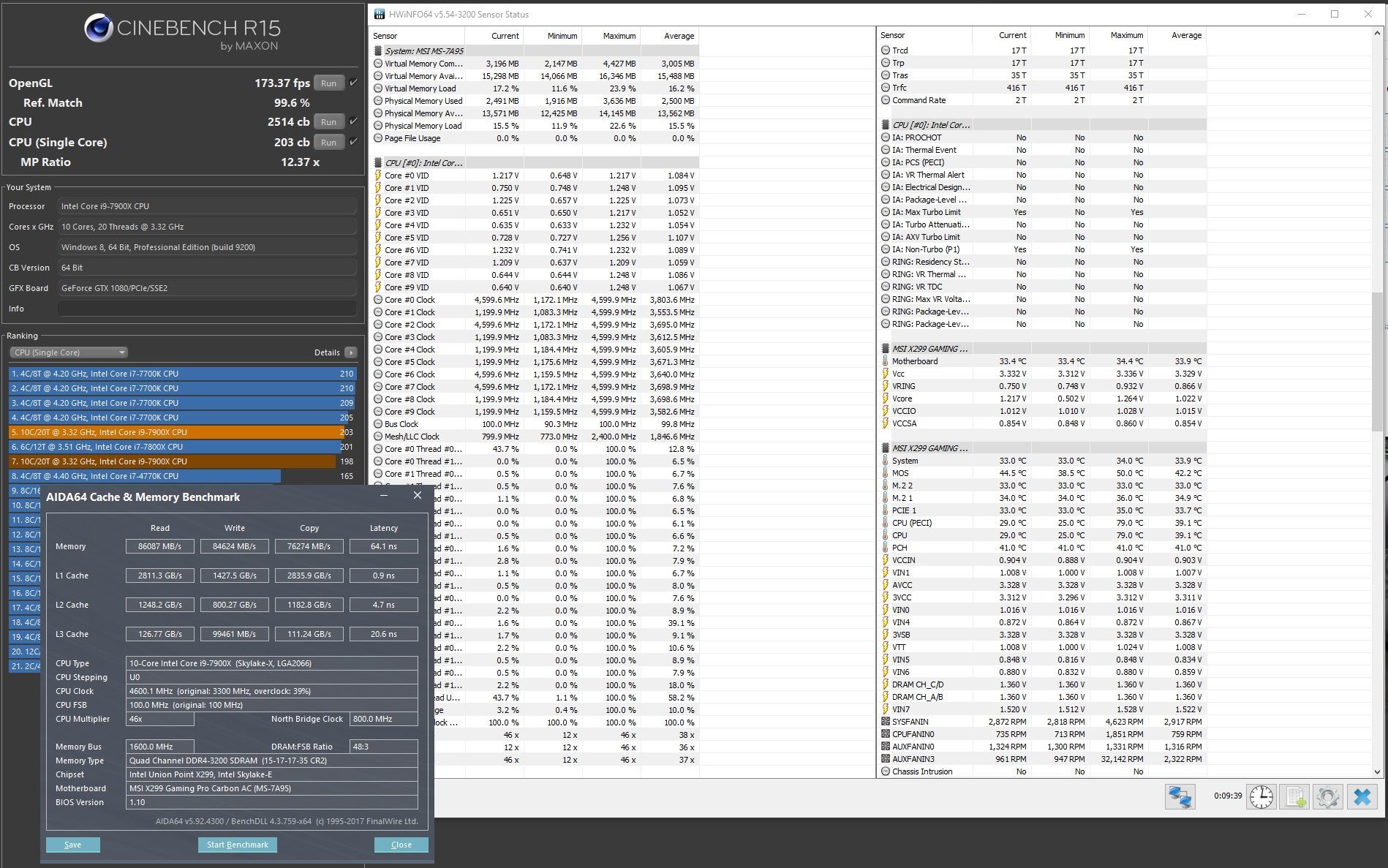
Task: Toggle the CPU (Single Core) test checkmark
Action: 354,142
